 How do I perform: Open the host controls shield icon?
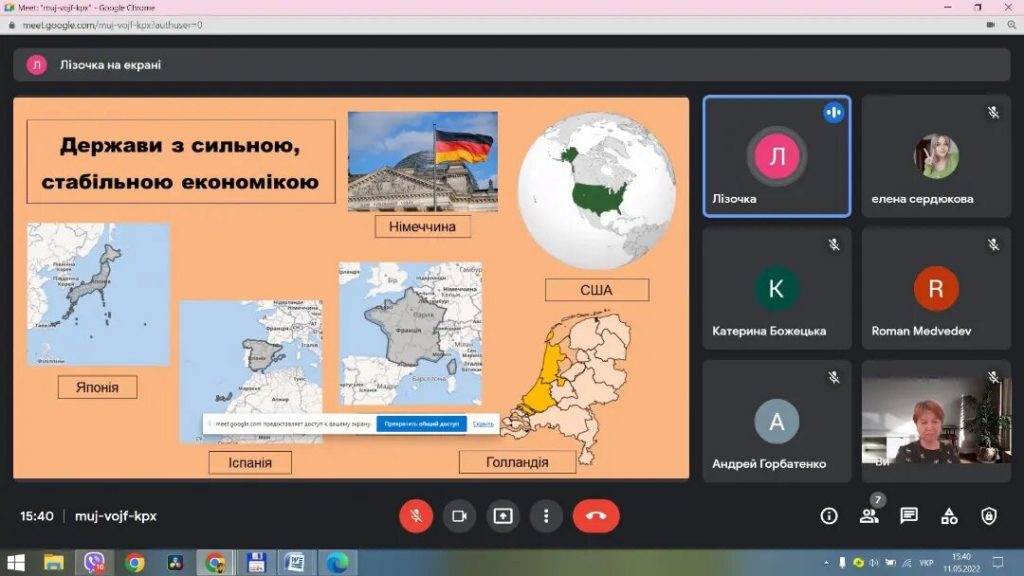pos(989,516)
